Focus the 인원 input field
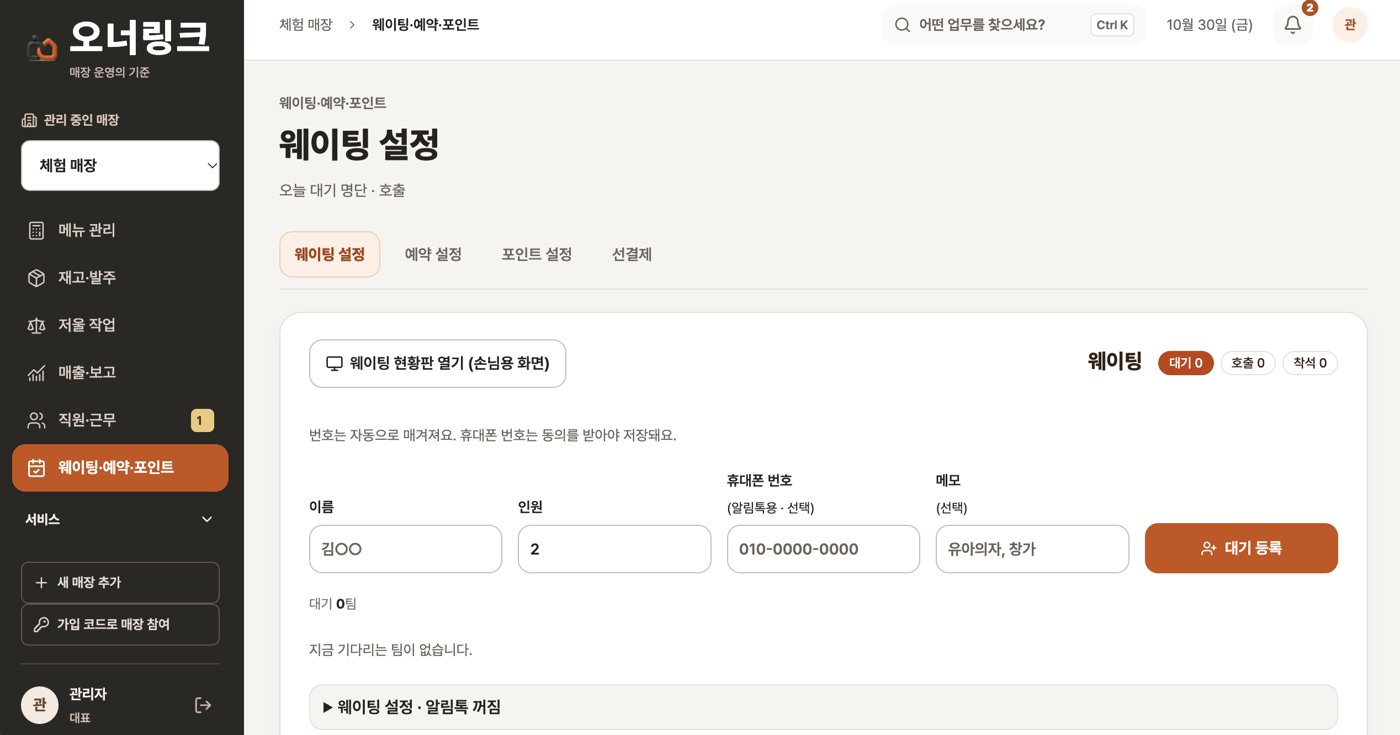The image size is (1400, 735). [x=614, y=549]
